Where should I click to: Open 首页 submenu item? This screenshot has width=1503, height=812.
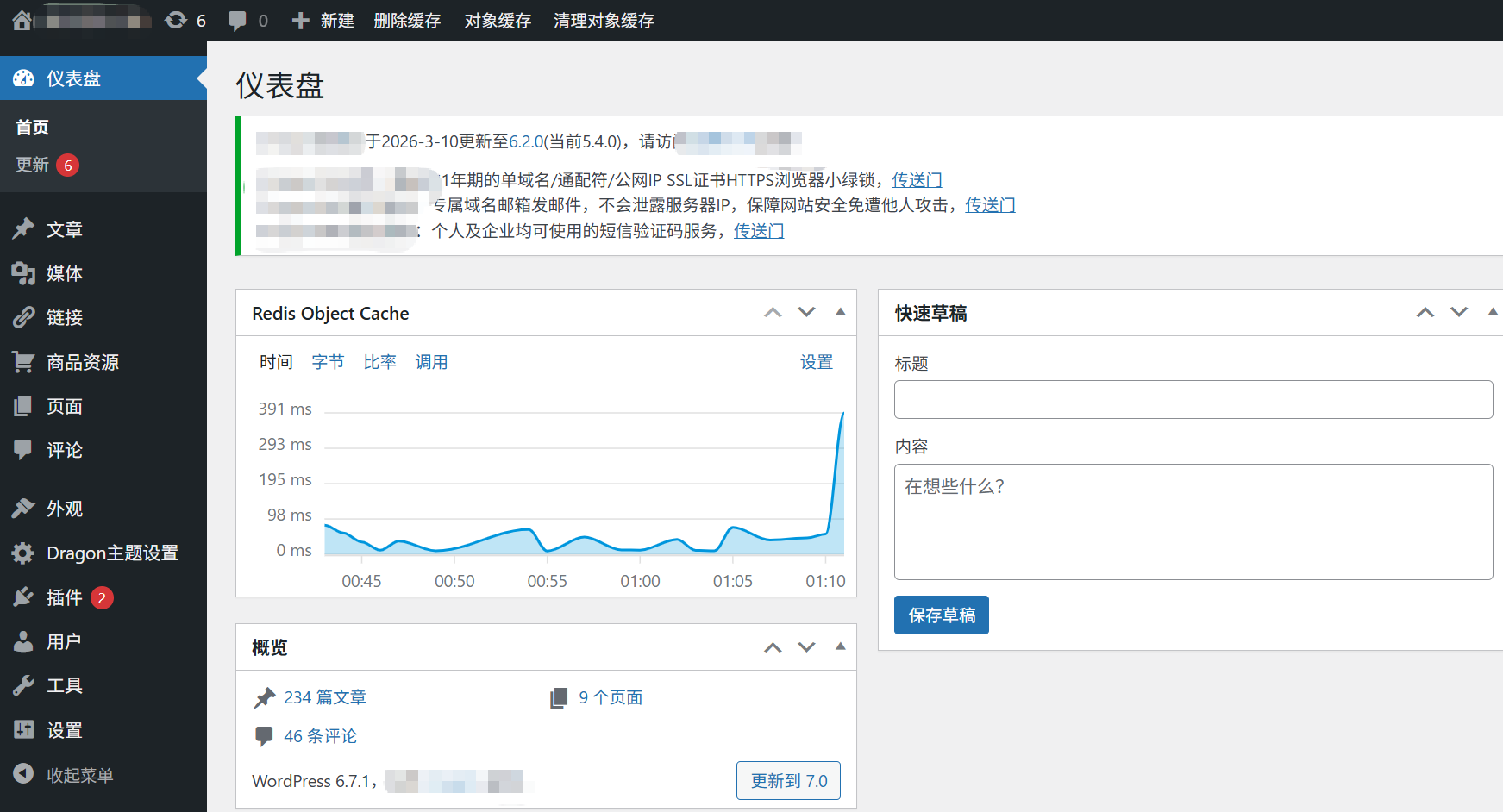tap(33, 128)
